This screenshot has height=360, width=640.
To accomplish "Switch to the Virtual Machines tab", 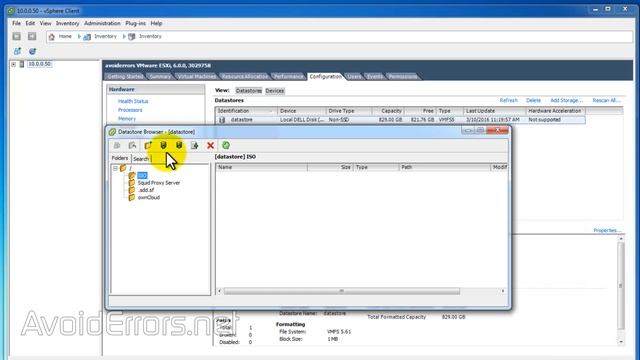I will point(196,77).
